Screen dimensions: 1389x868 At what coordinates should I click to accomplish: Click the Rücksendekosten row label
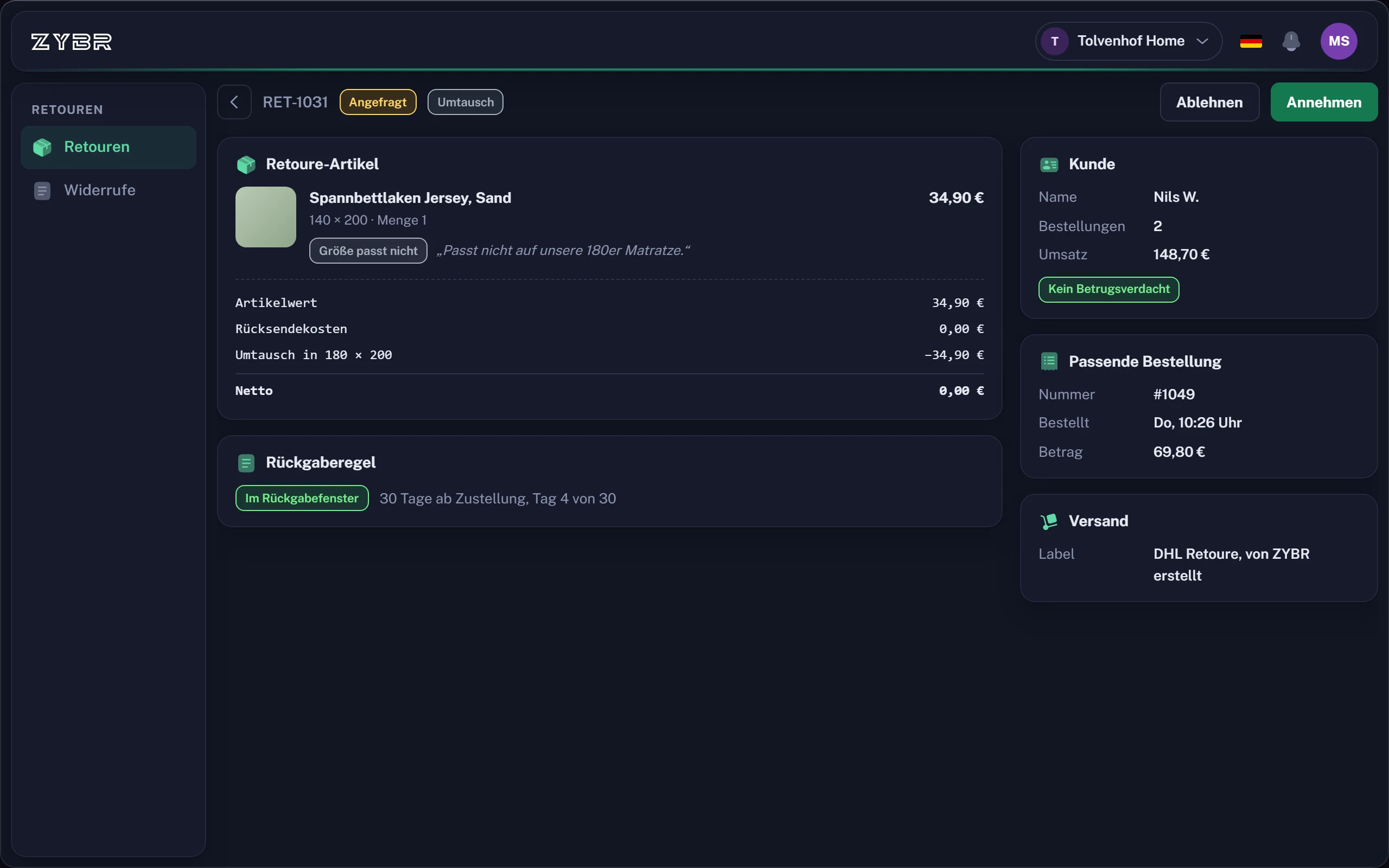[x=291, y=329]
